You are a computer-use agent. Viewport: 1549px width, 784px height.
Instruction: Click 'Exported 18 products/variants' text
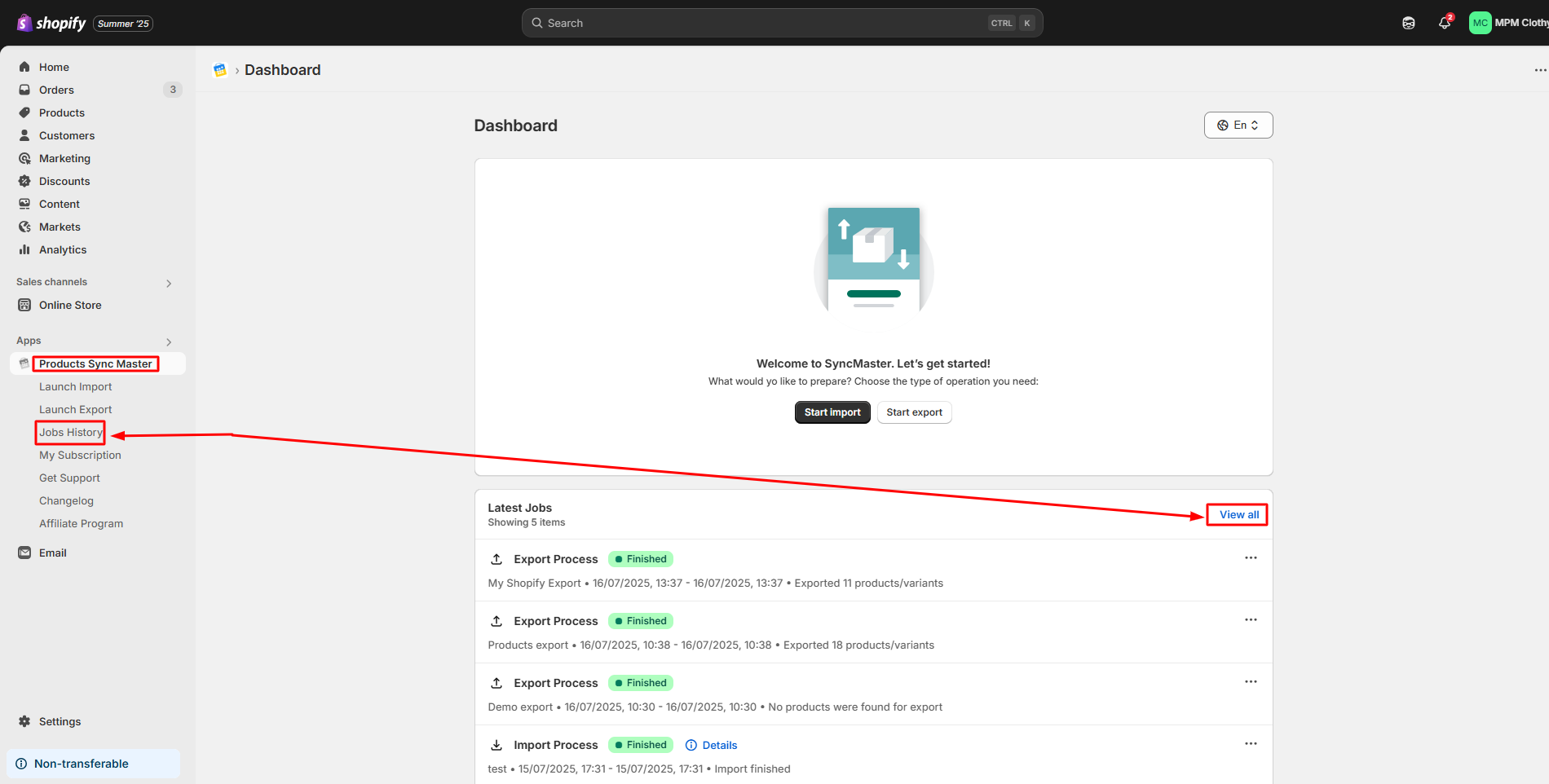pos(859,645)
